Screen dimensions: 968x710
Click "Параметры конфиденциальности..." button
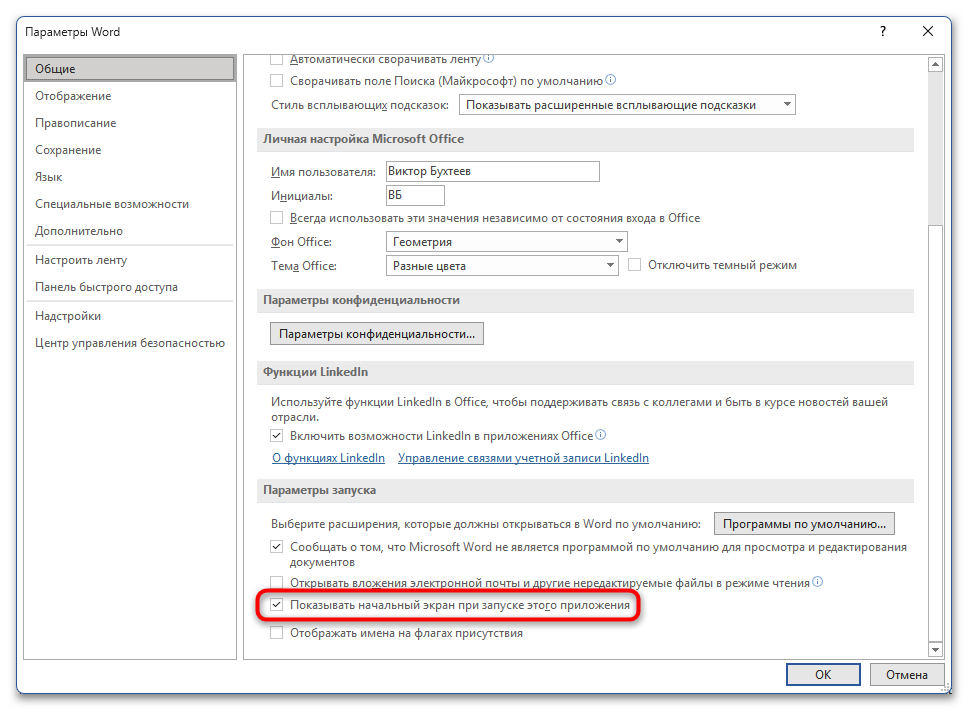click(377, 333)
